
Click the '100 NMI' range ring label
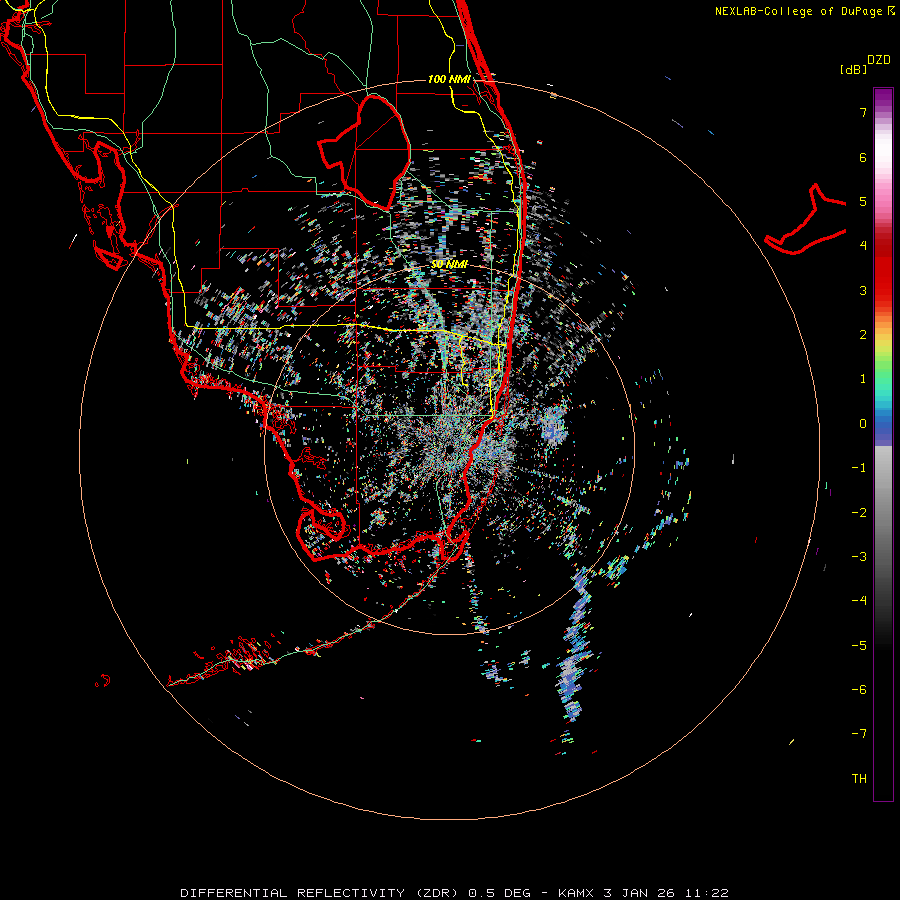449,79
